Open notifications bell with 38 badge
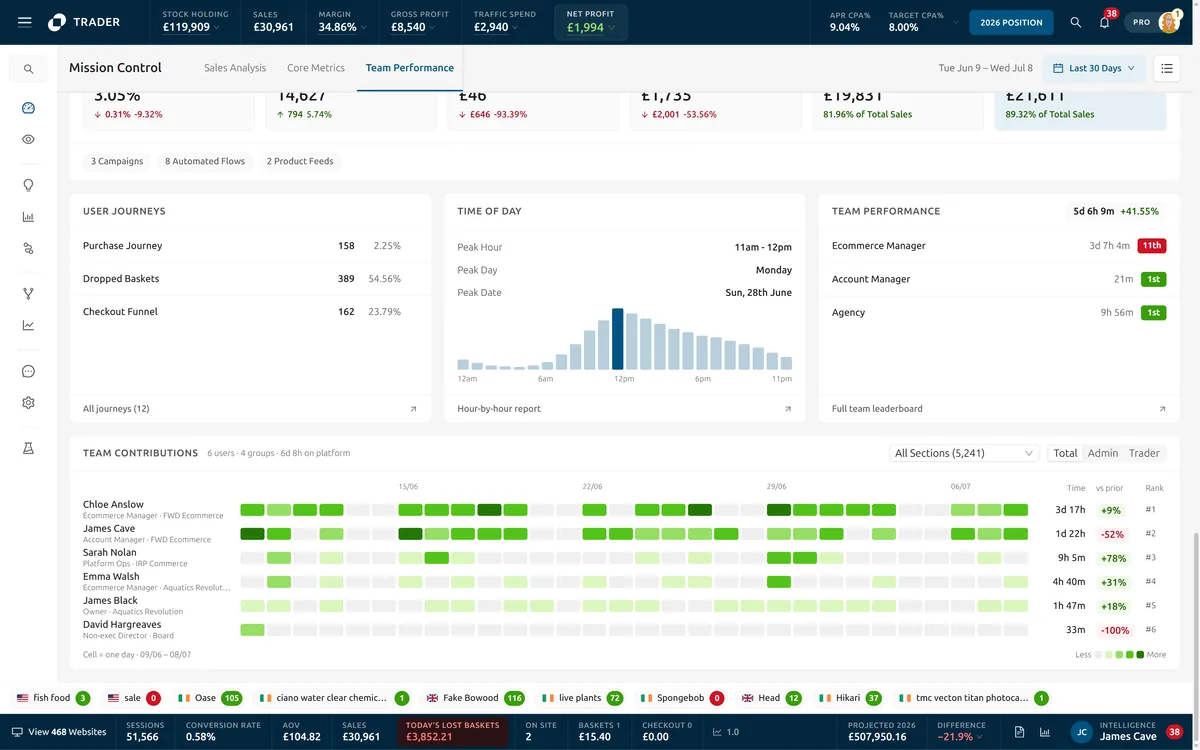The width and height of the screenshot is (1200, 750). tap(1105, 22)
